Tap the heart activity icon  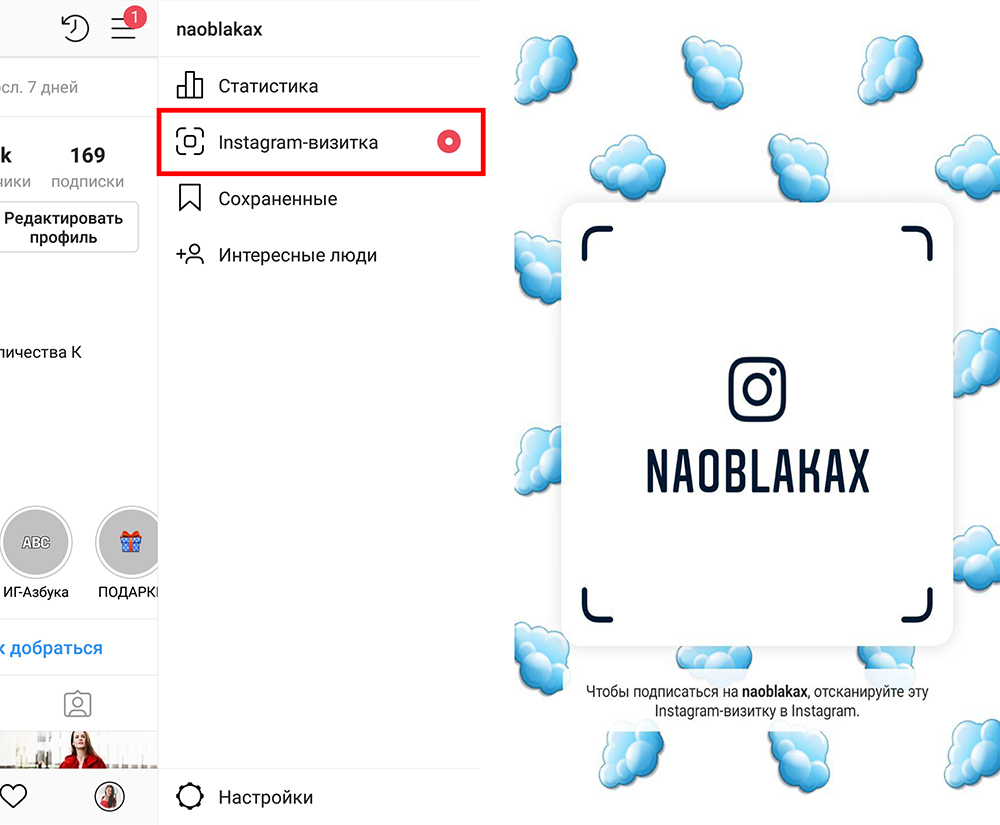point(13,796)
